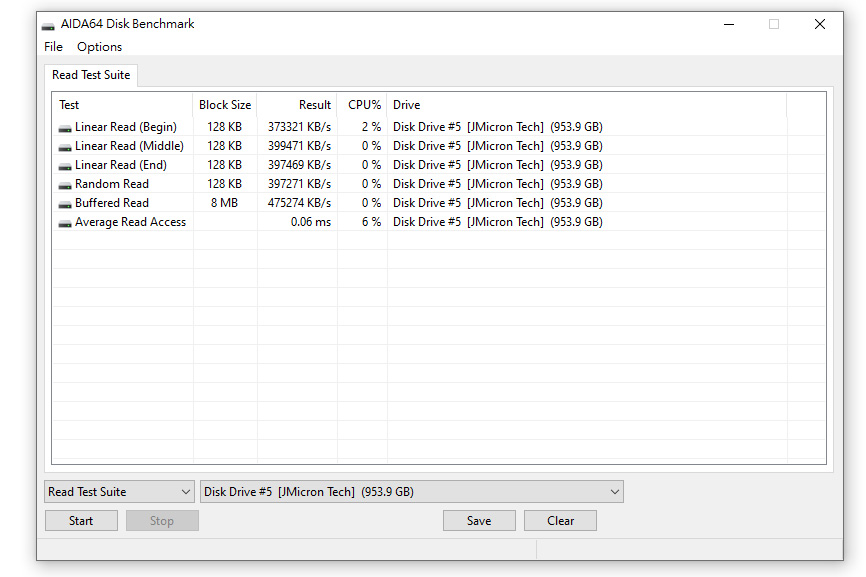Click the 8 MB block size cell

point(224,203)
